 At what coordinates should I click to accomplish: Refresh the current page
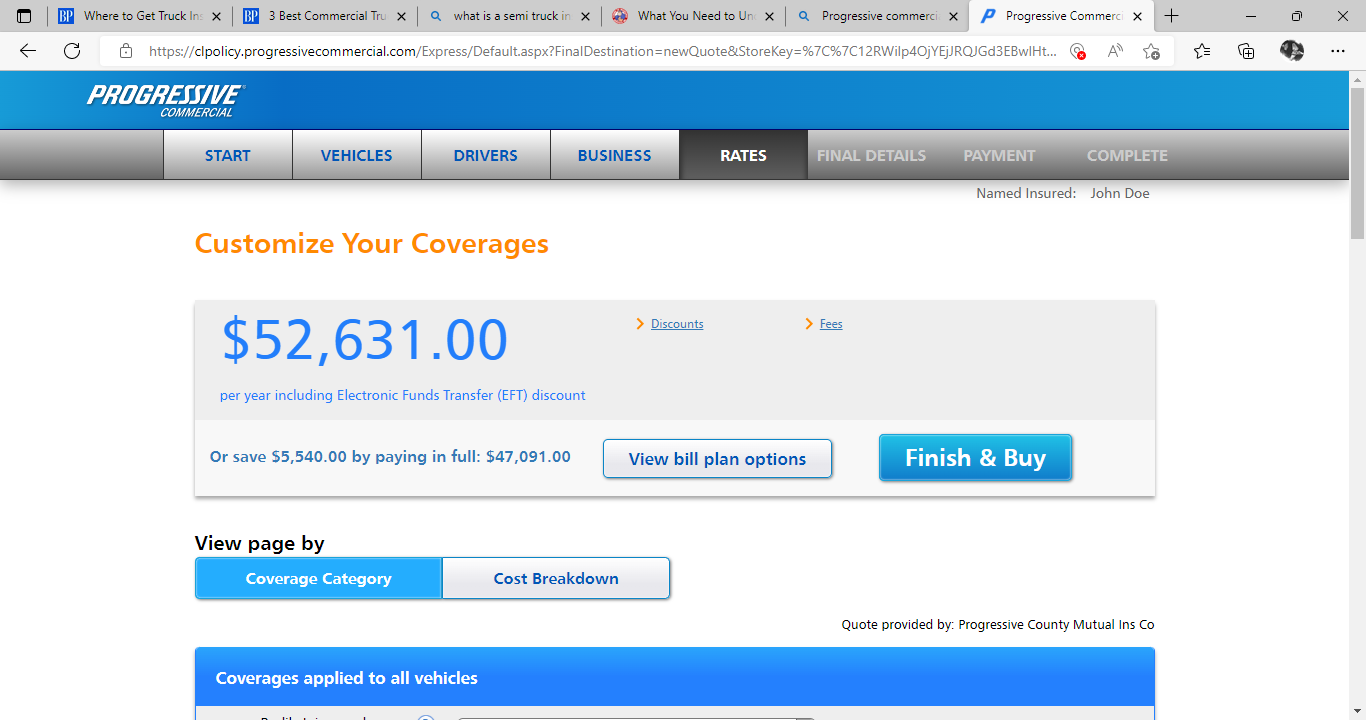(x=72, y=51)
